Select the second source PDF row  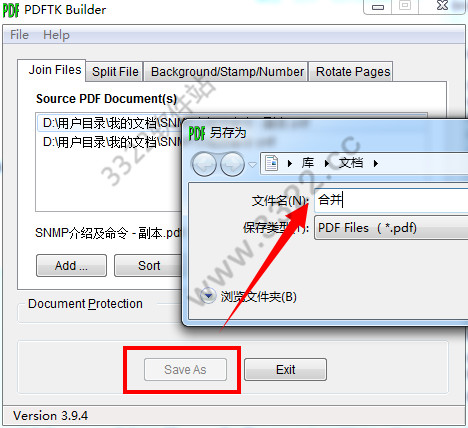coord(110,142)
